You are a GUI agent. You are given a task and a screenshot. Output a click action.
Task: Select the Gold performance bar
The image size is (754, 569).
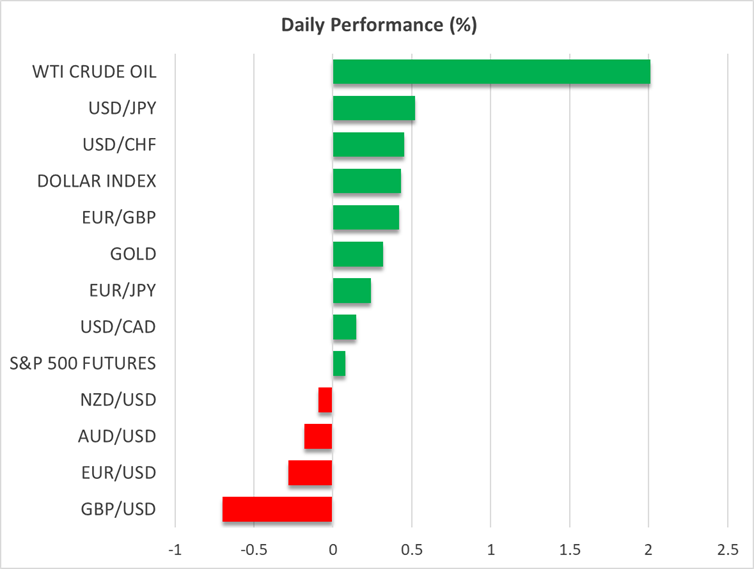[357, 254]
